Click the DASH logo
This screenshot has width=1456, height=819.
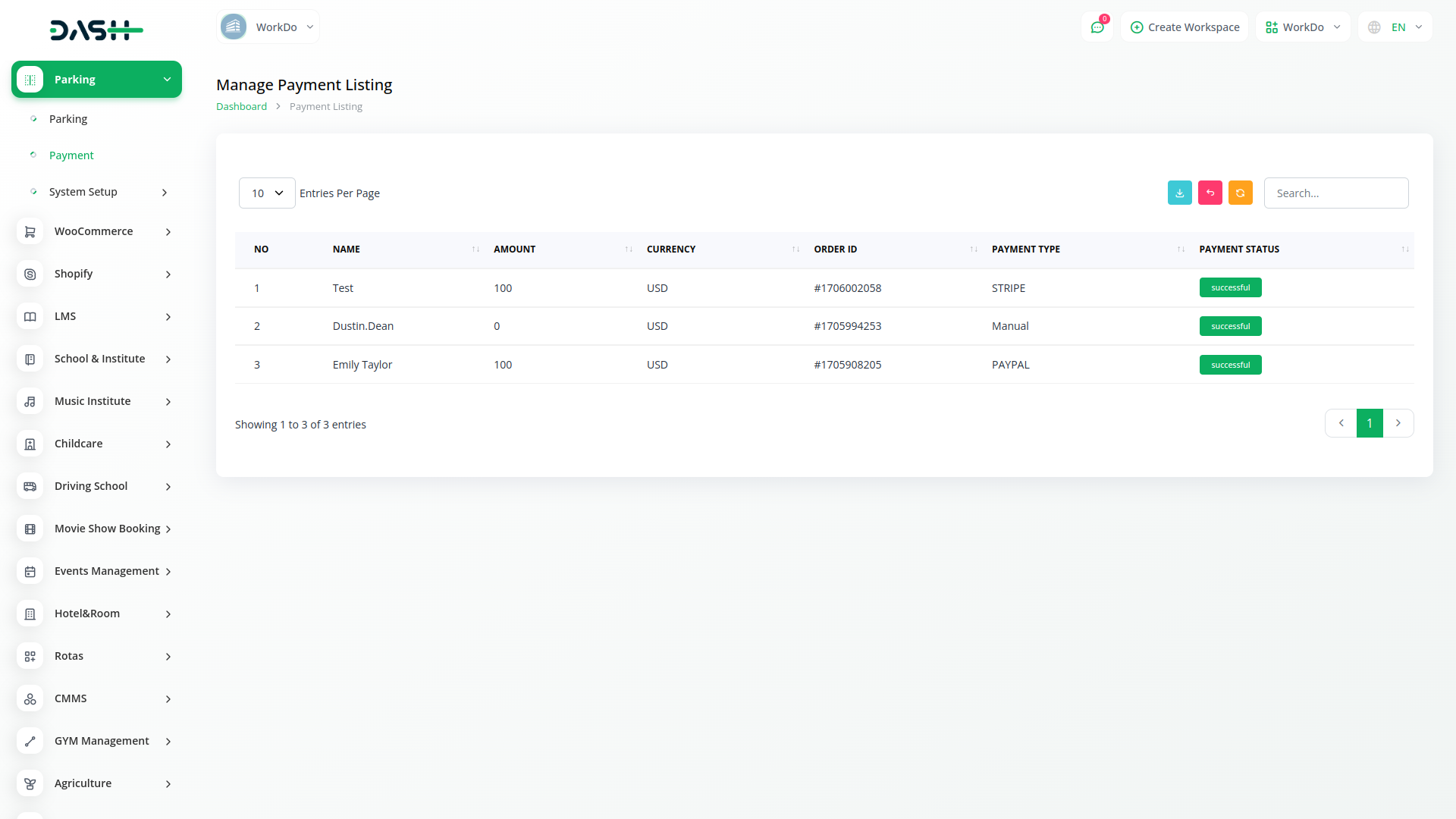click(x=96, y=30)
